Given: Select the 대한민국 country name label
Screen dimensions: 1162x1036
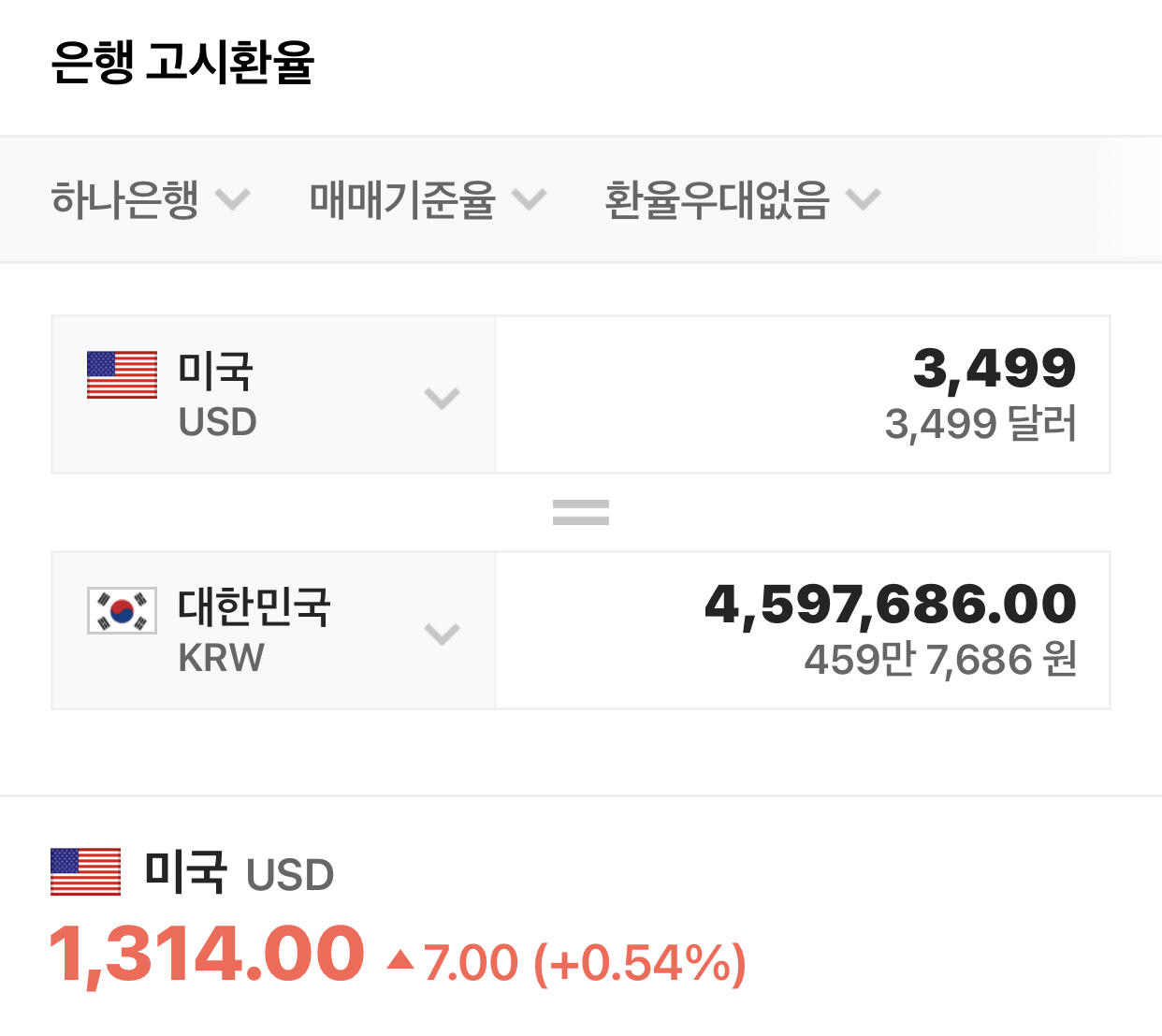Looking at the screenshot, I should pos(254,606).
